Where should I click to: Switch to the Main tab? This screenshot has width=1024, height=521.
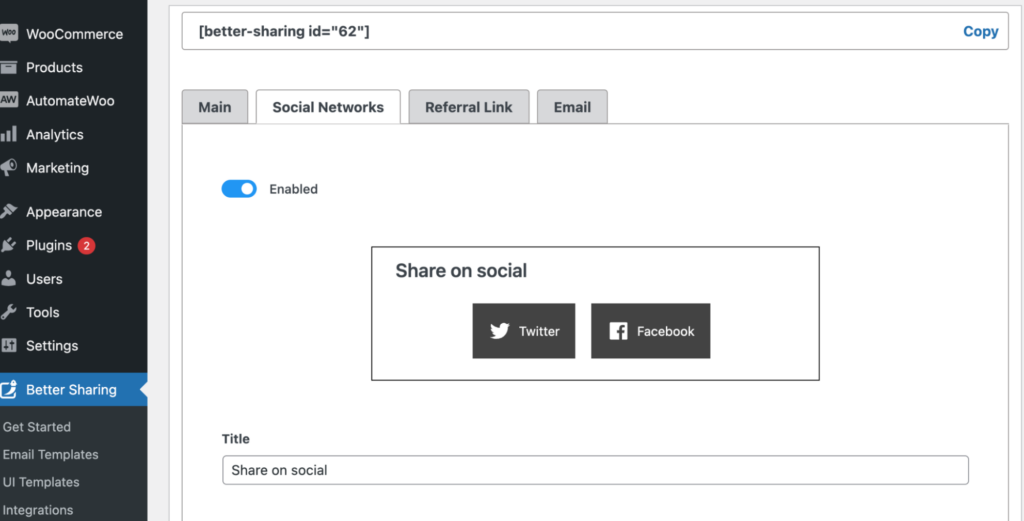pos(215,107)
